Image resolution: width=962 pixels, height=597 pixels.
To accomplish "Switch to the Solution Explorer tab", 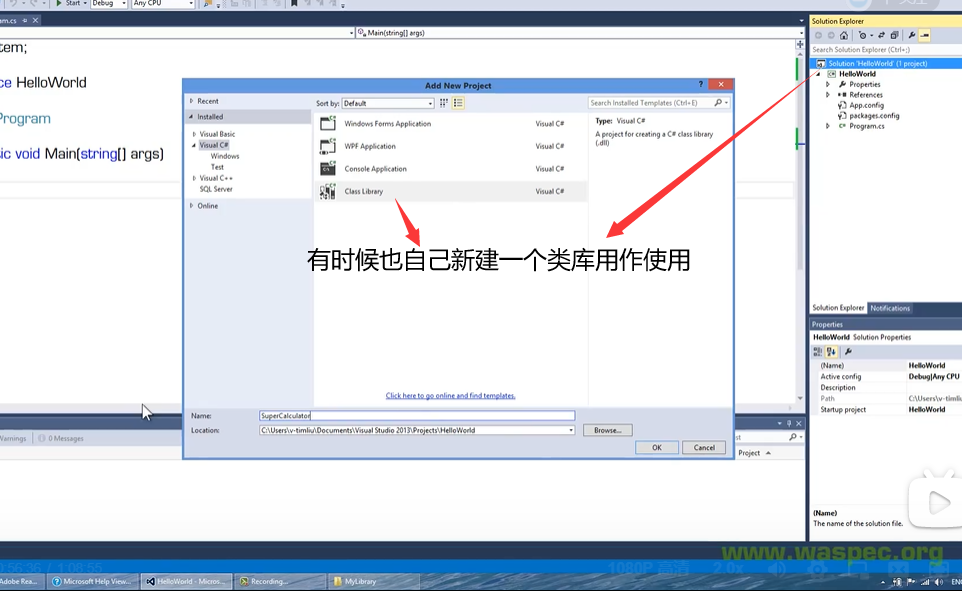I will click(838, 308).
